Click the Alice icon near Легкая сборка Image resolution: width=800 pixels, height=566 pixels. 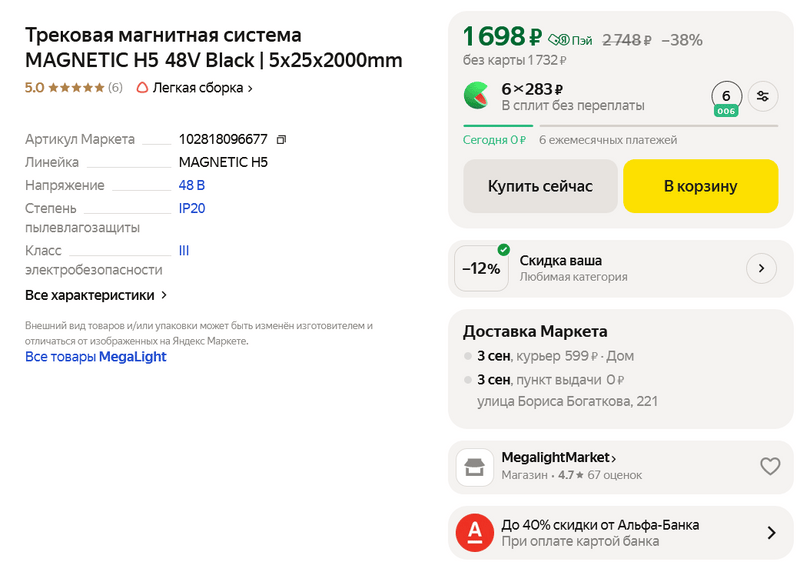coord(142,88)
